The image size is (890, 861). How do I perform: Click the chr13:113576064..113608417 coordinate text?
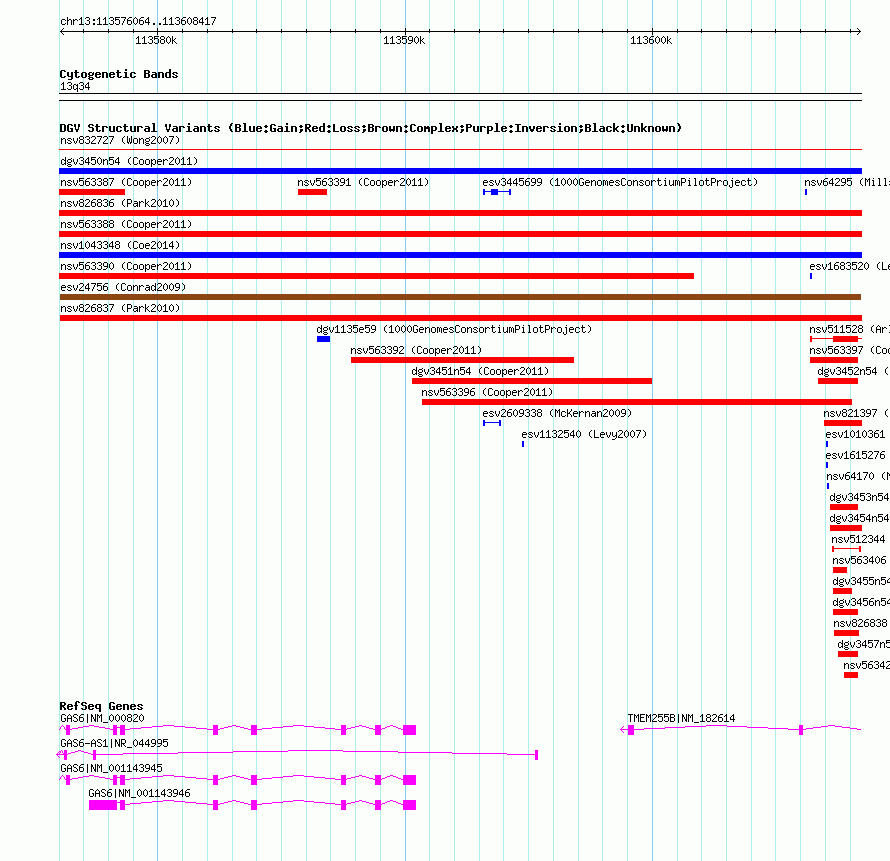[x=138, y=21]
